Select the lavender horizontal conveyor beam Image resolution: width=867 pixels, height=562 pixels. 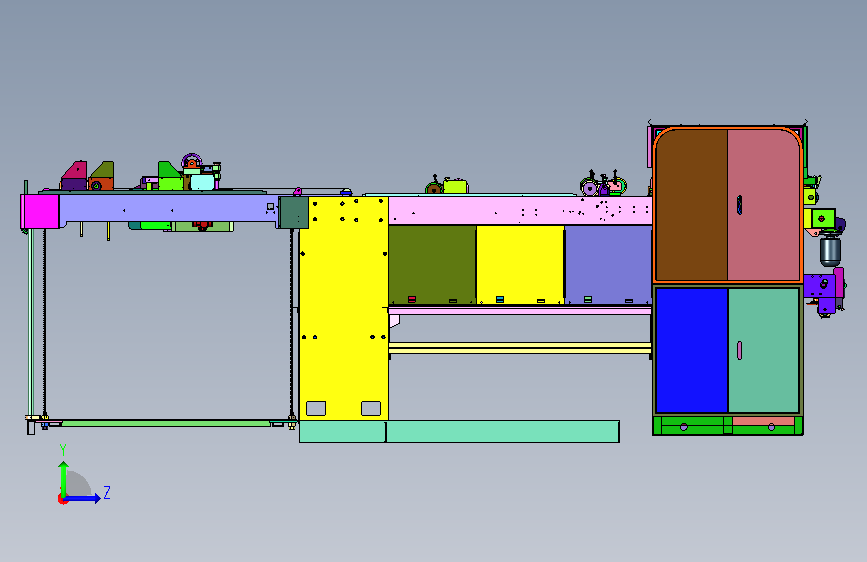tap(168, 208)
